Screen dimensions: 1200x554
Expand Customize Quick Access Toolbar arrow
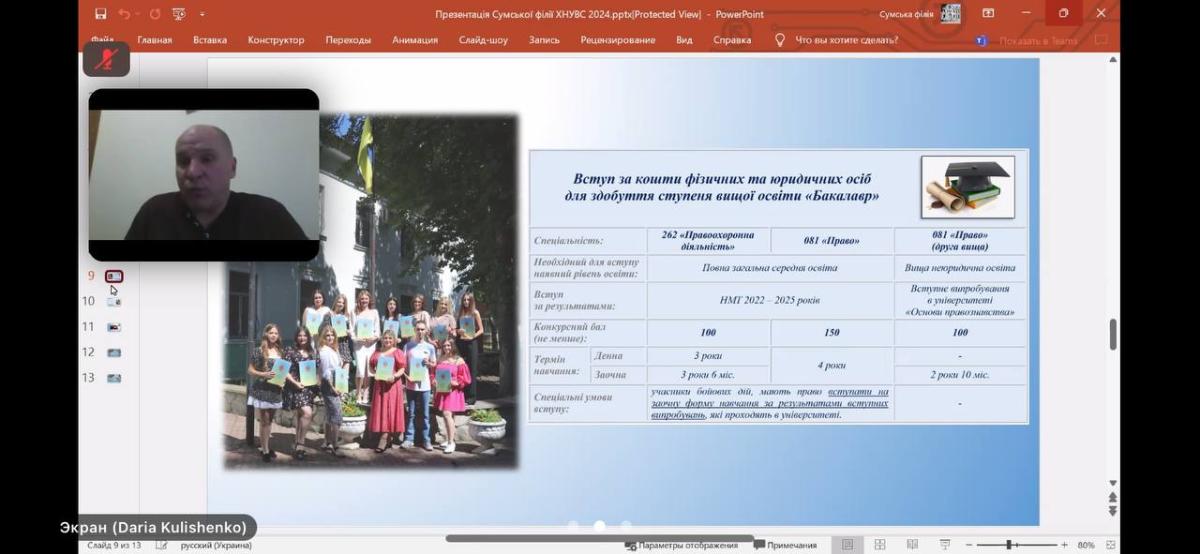click(202, 14)
